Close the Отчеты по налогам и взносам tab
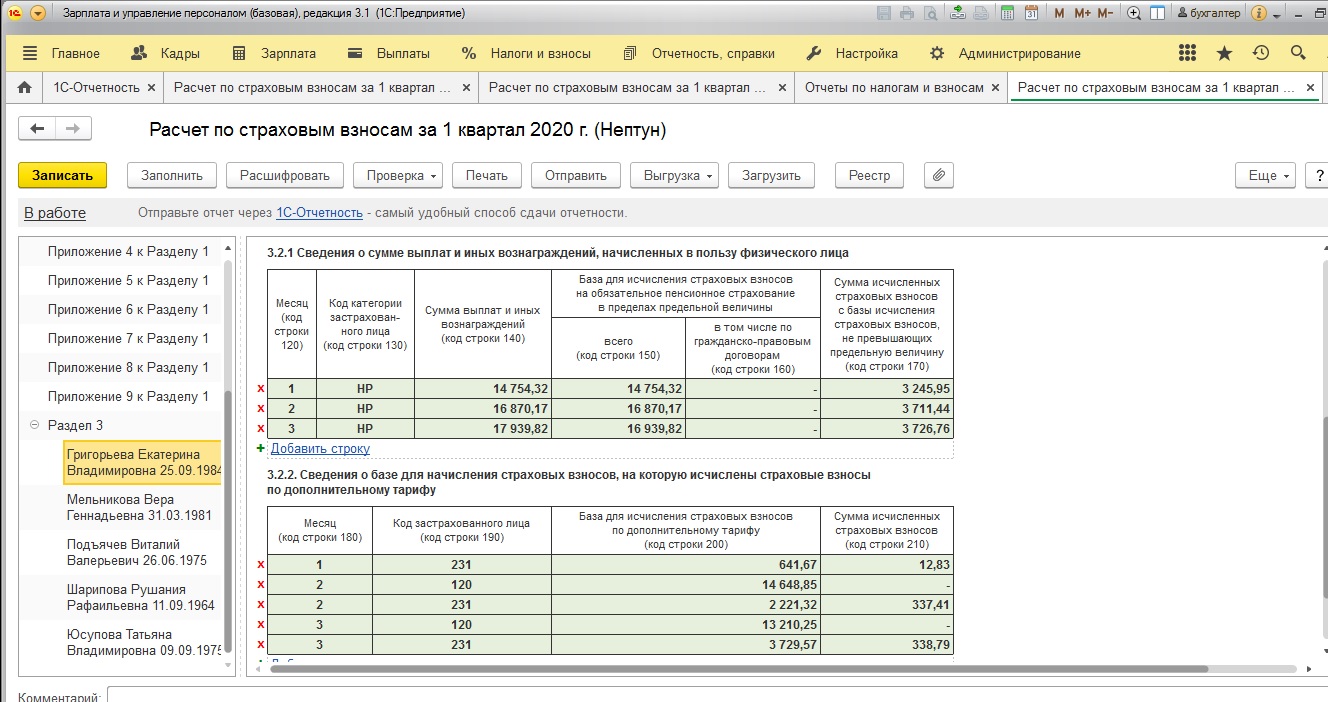Viewport: 1328px width, 702px height. pyautogui.click(x=995, y=88)
